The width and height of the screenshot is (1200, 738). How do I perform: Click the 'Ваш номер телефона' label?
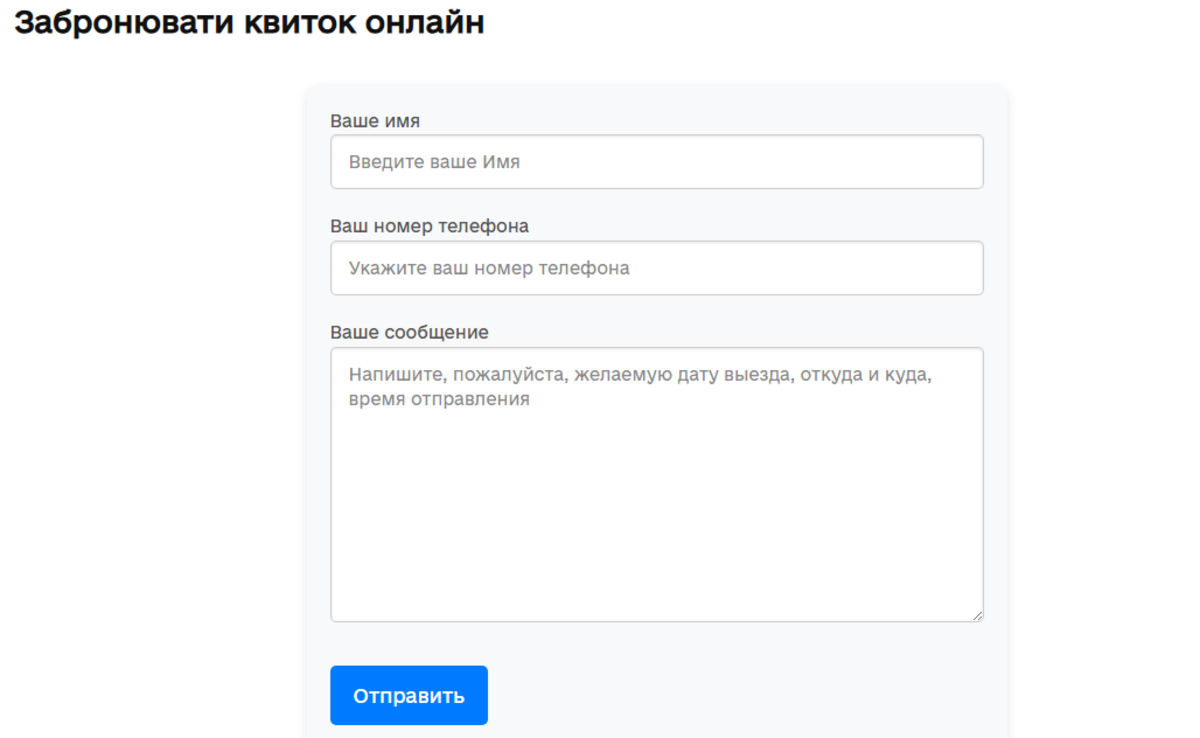pyautogui.click(x=429, y=226)
